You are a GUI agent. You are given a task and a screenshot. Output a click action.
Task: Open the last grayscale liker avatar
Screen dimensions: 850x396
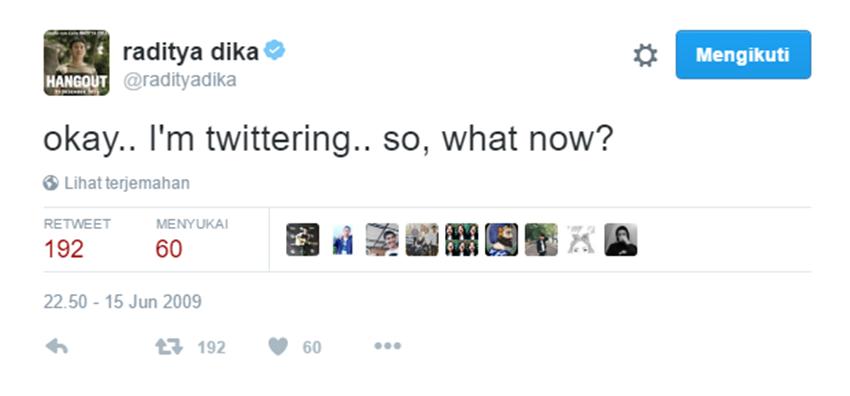[x=621, y=239]
